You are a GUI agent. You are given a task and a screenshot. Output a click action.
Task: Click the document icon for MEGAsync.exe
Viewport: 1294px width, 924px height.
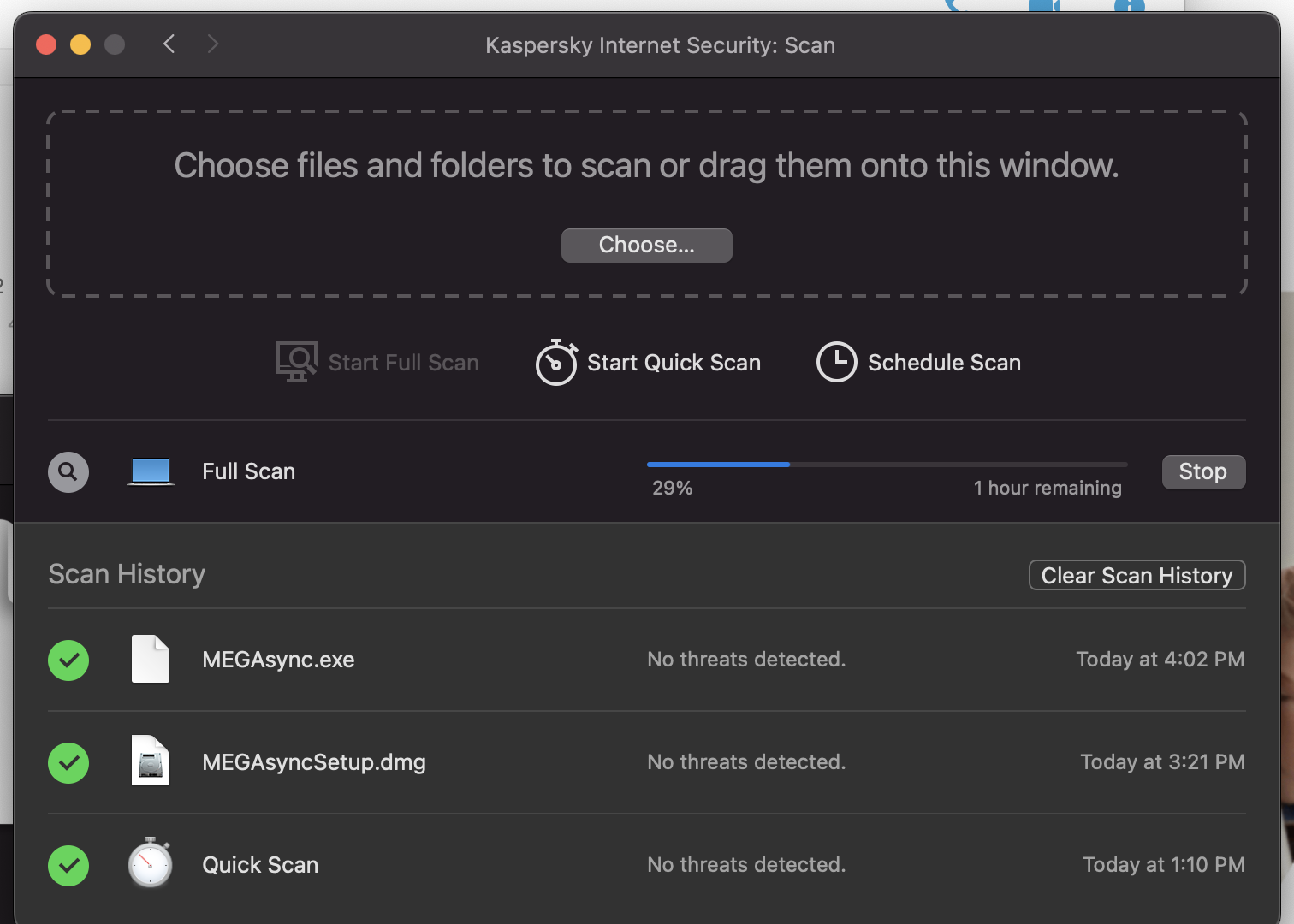tap(150, 659)
